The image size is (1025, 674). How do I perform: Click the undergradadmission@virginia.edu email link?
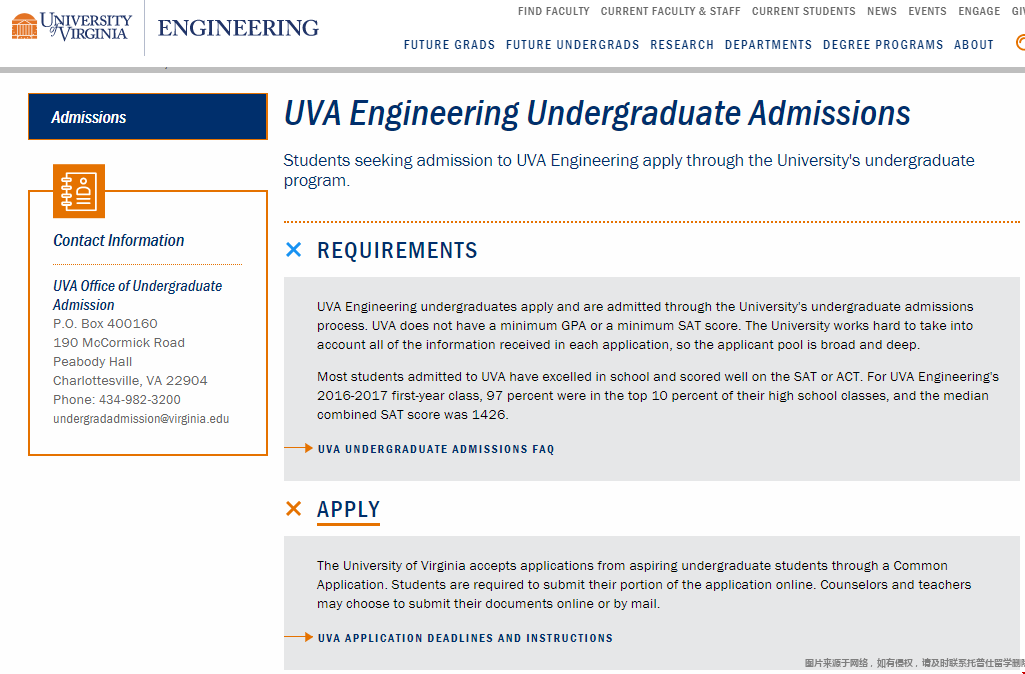(141, 419)
